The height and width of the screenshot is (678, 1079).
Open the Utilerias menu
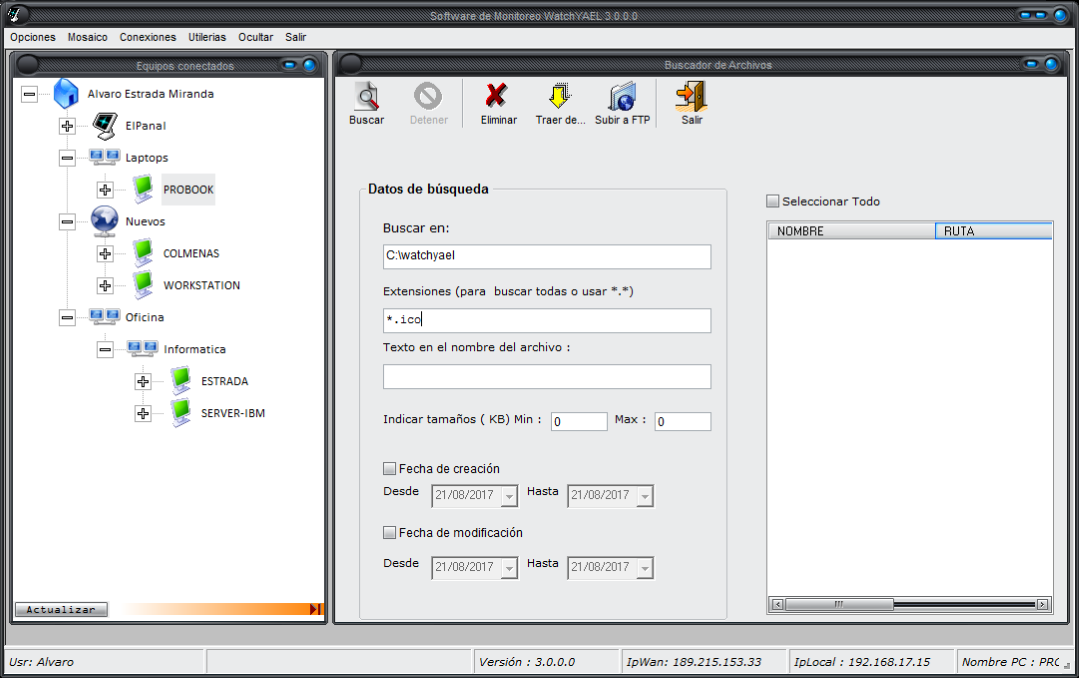[x=207, y=37]
